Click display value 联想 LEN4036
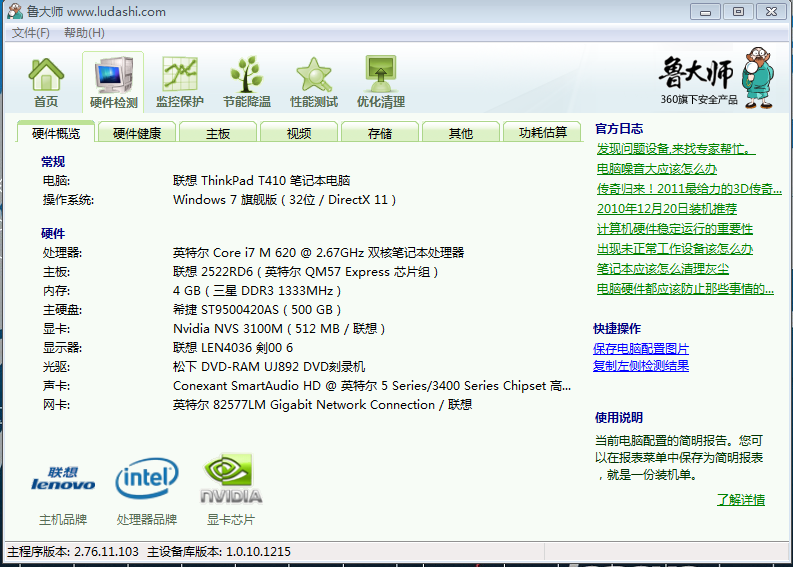This screenshot has height=567, width=793. (233, 348)
